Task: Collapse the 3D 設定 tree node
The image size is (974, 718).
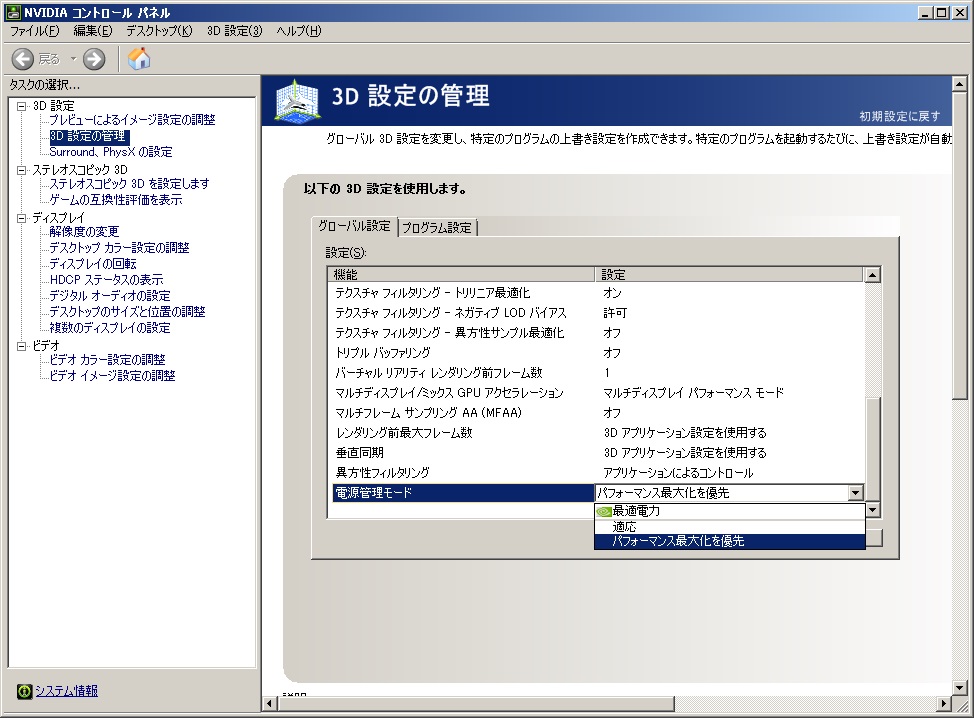Action: [22, 106]
